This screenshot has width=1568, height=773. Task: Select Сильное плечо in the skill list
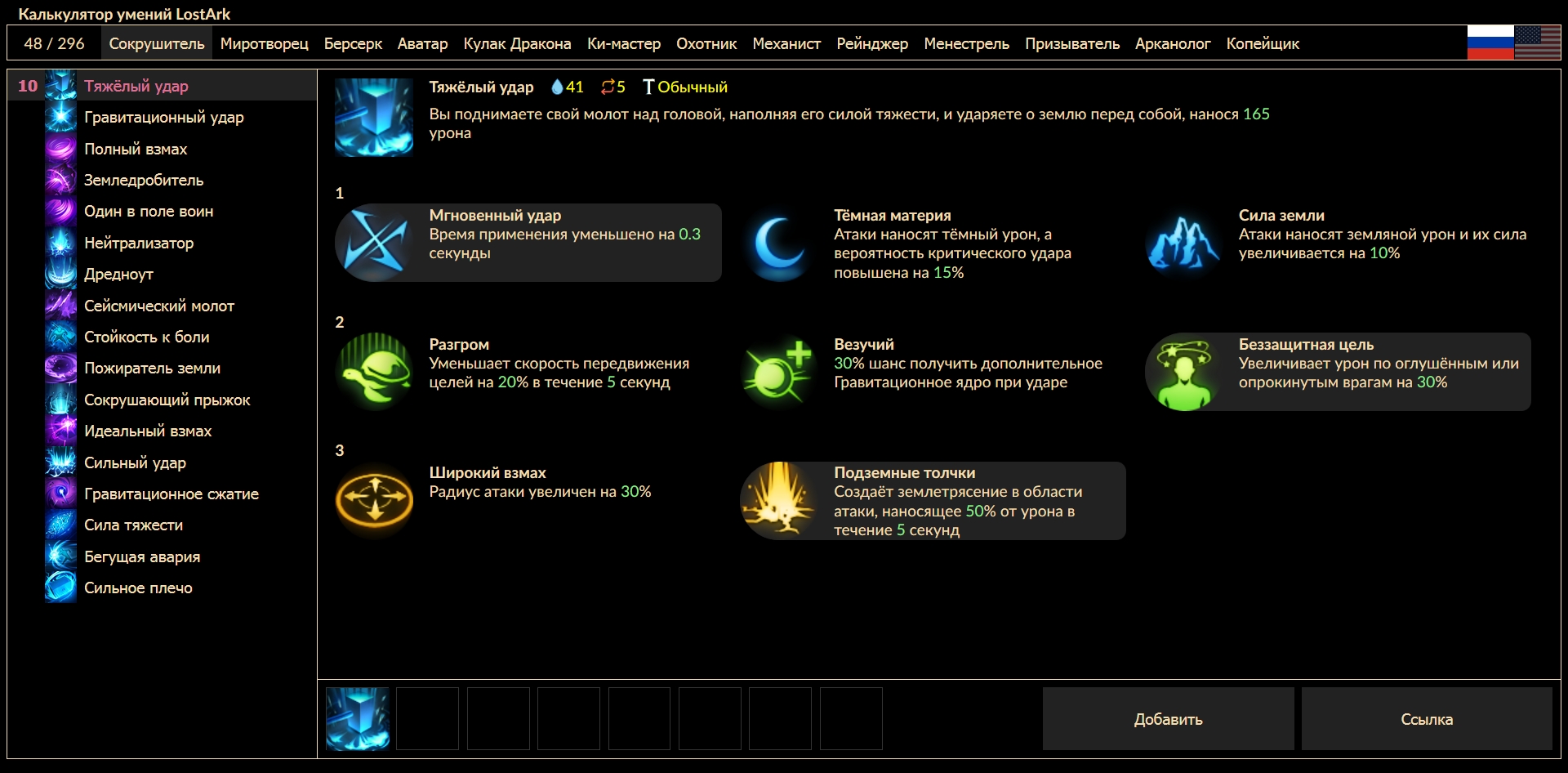[162, 588]
